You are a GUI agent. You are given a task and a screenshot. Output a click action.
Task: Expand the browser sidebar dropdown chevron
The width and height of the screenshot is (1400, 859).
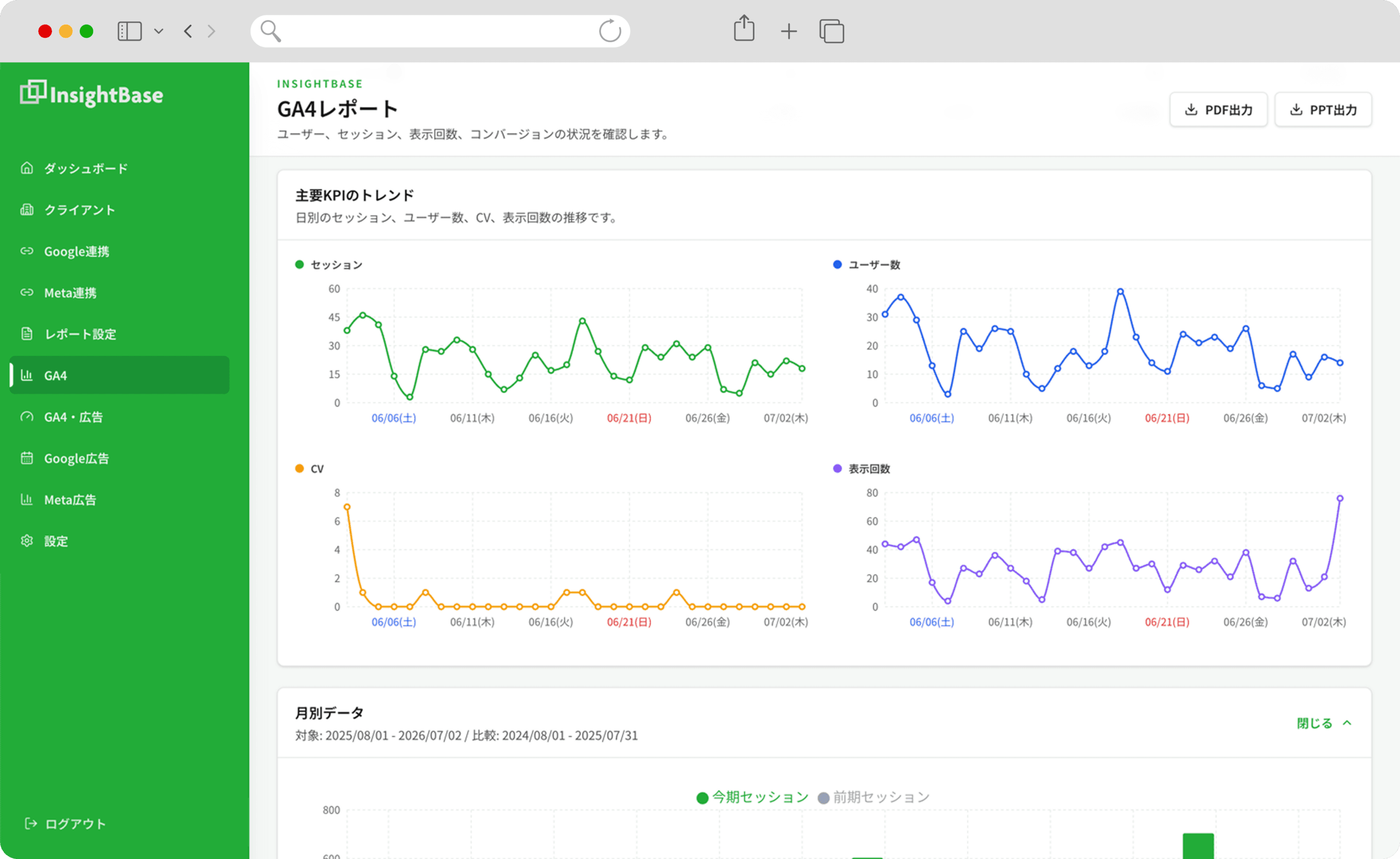pyautogui.click(x=159, y=31)
